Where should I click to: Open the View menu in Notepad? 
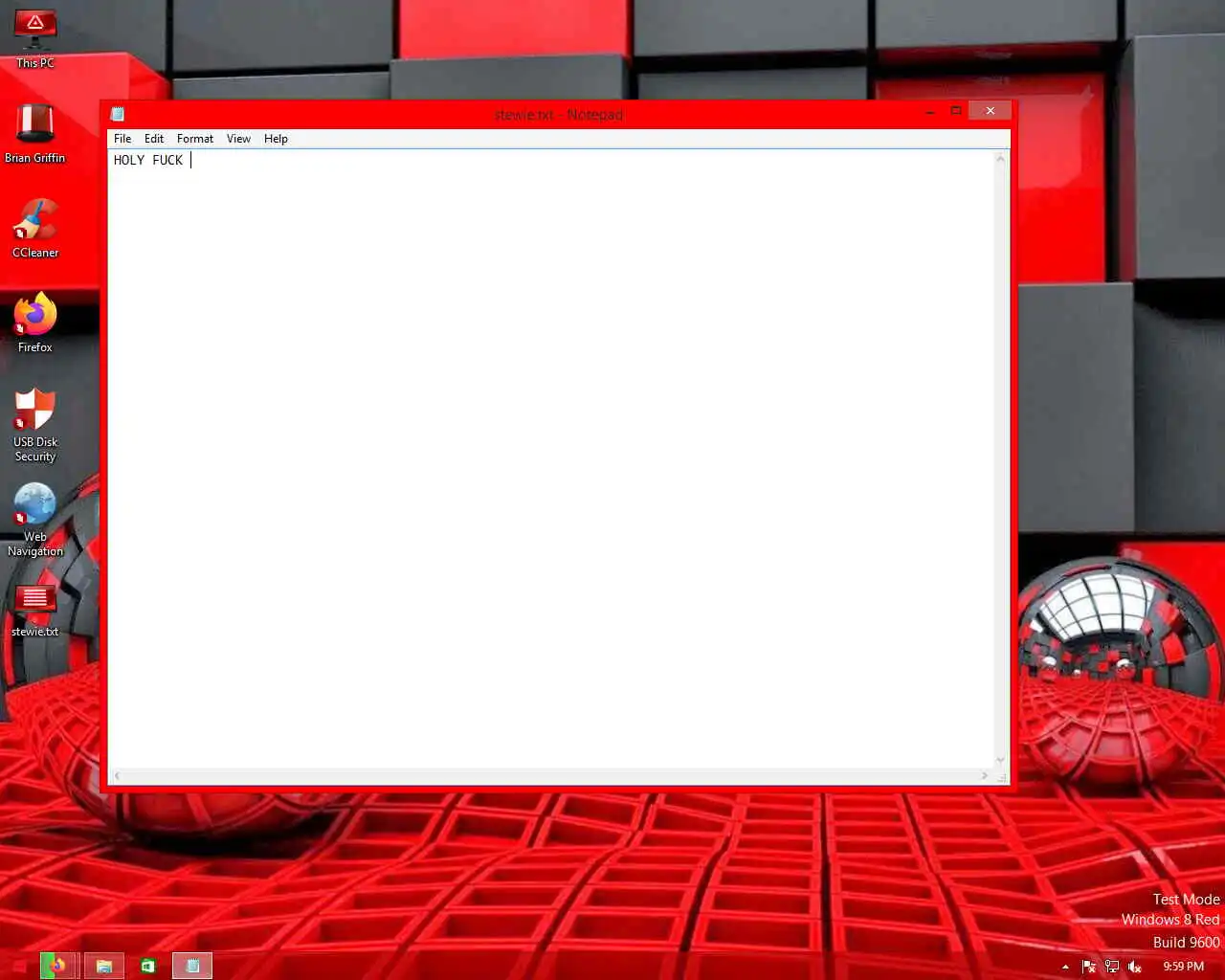(238, 139)
